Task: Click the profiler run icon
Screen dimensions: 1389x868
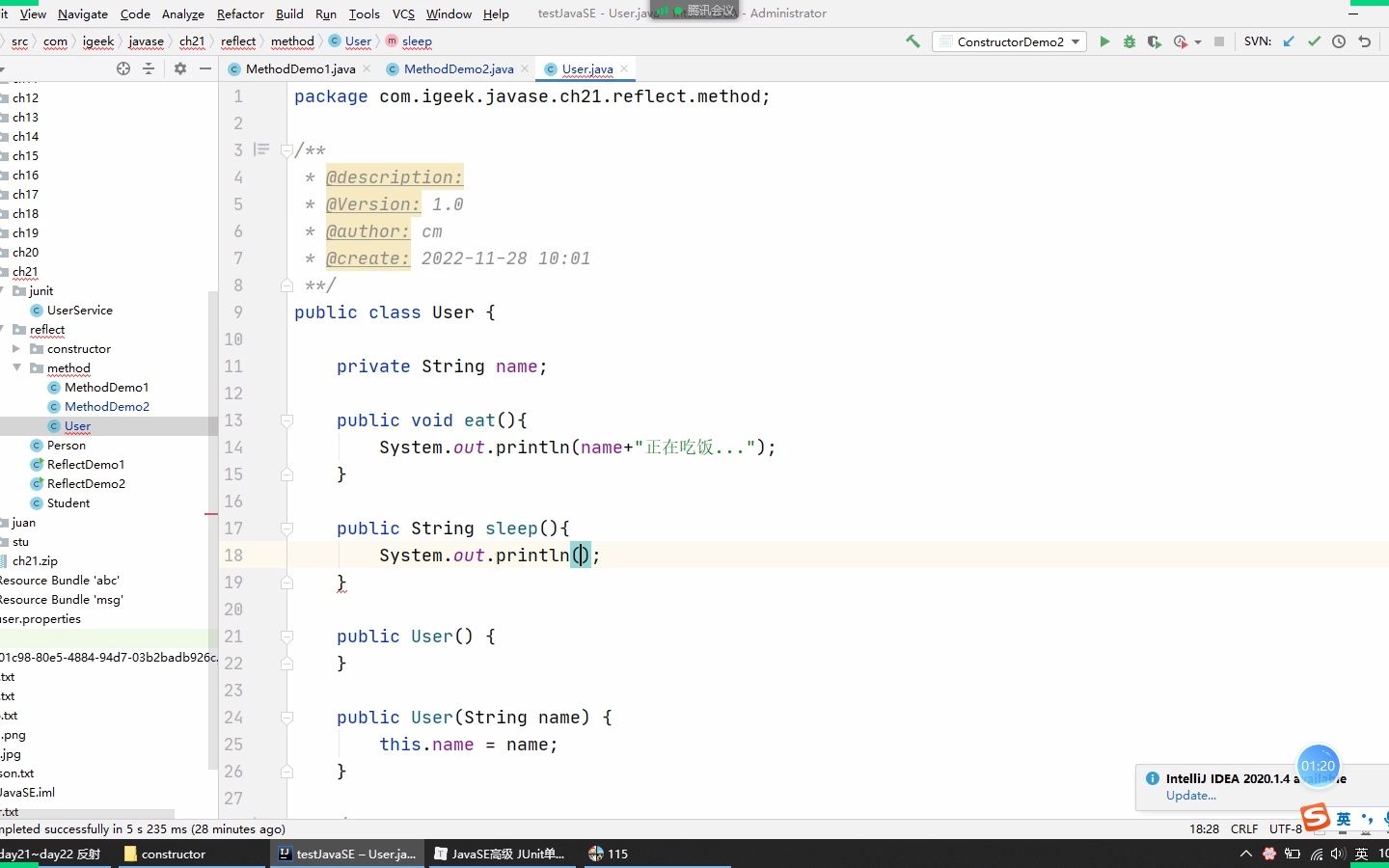Action: [x=1180, y=41]
